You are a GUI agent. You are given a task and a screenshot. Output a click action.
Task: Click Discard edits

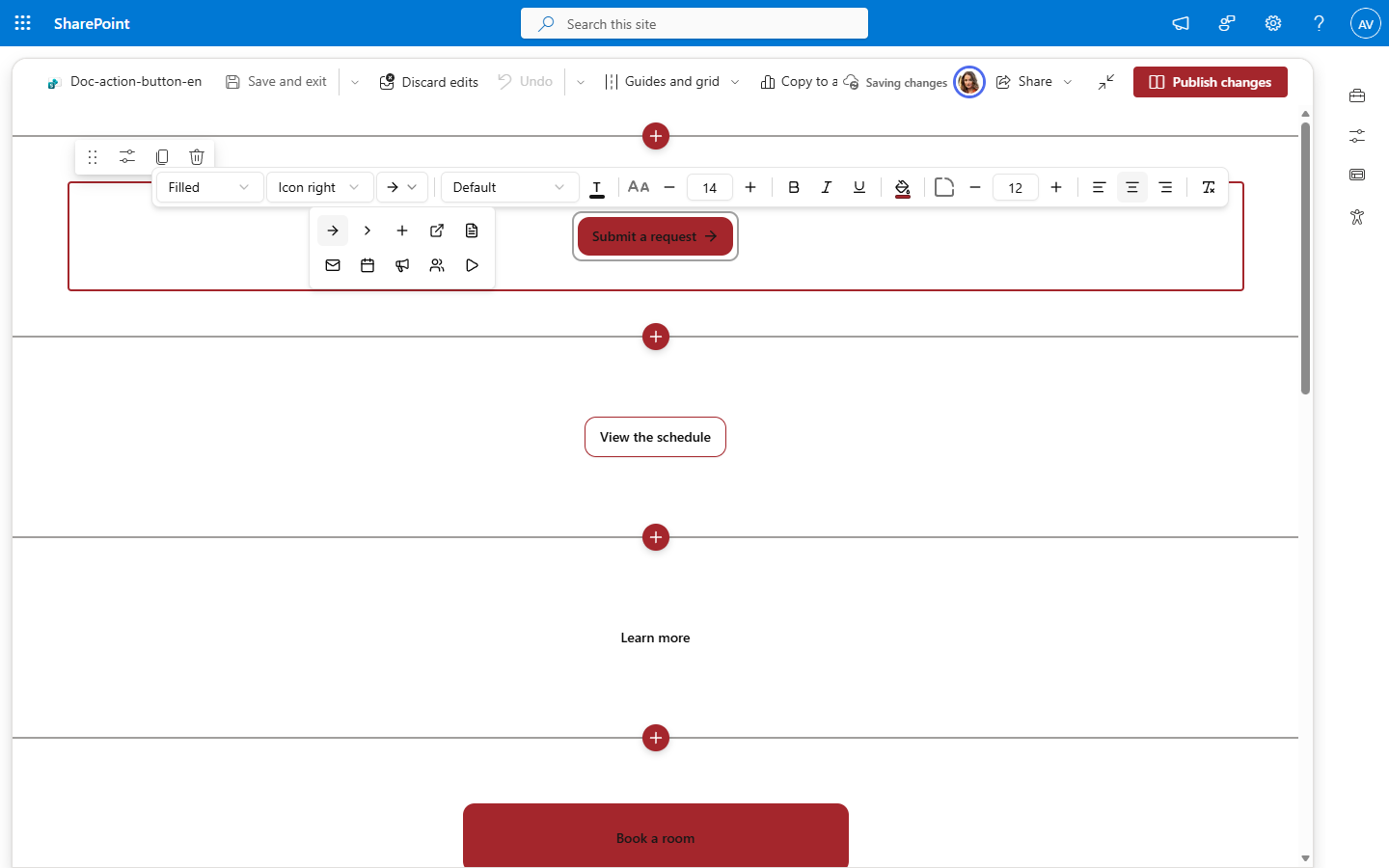(429, 82)
